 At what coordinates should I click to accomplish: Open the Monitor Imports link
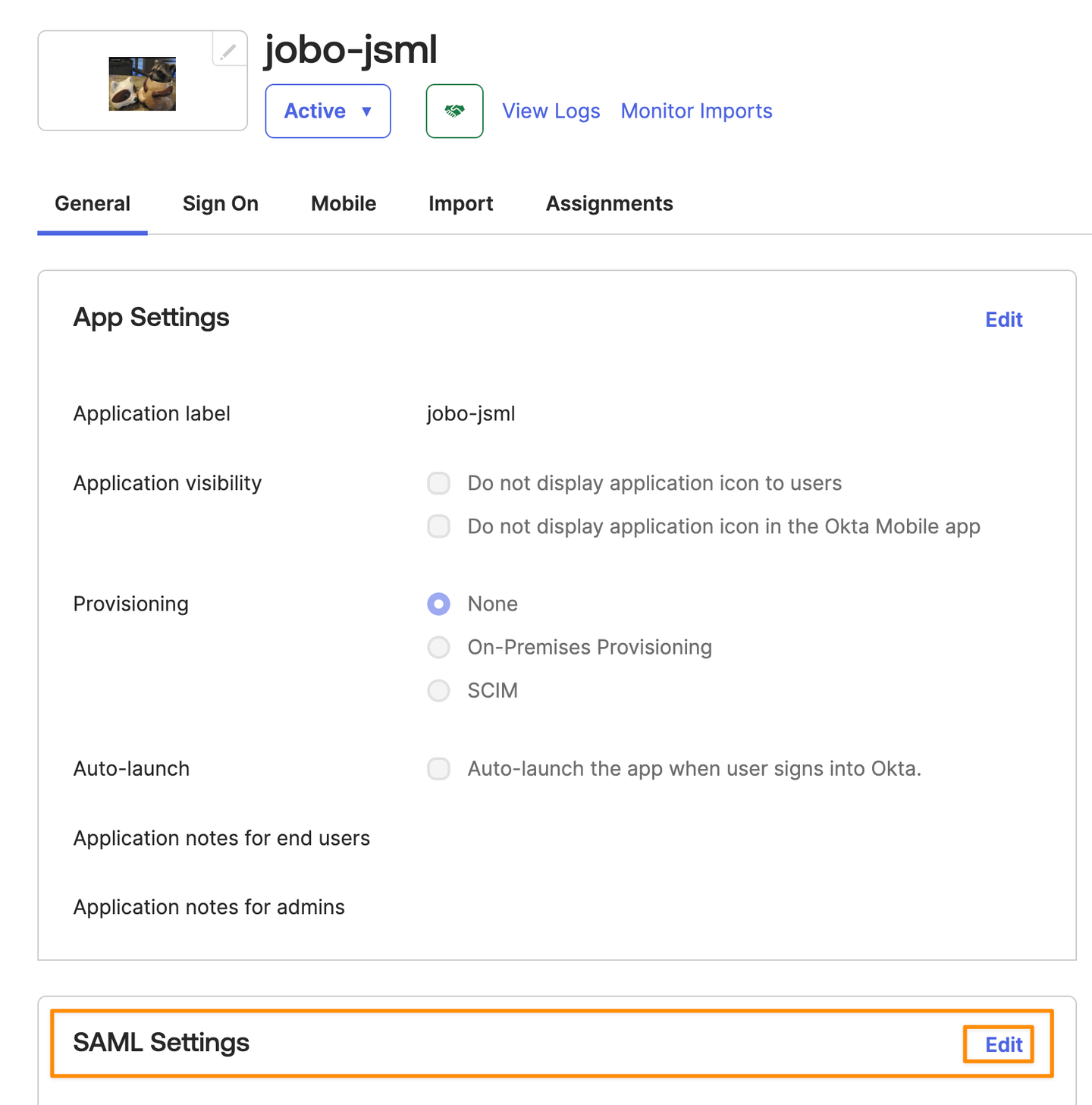coord(696,111)
